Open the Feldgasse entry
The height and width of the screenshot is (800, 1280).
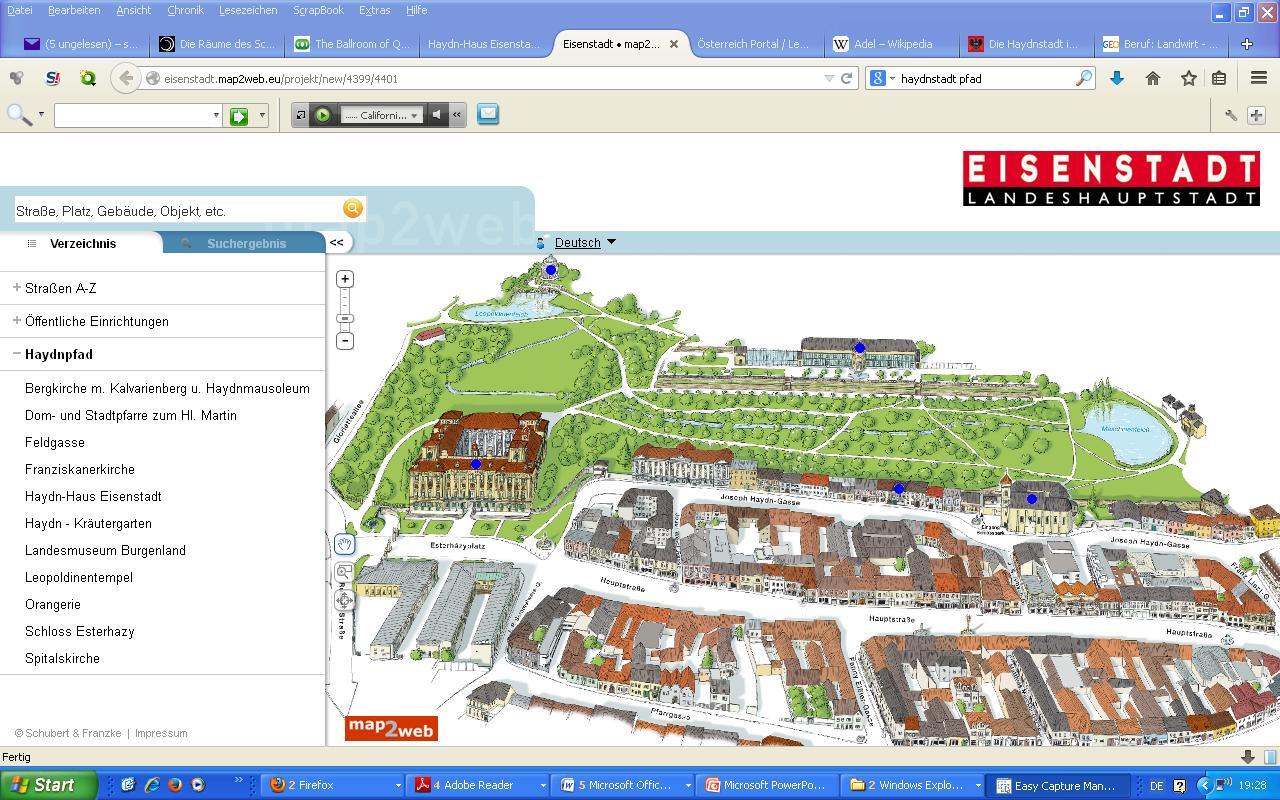[x=55, y=442]
